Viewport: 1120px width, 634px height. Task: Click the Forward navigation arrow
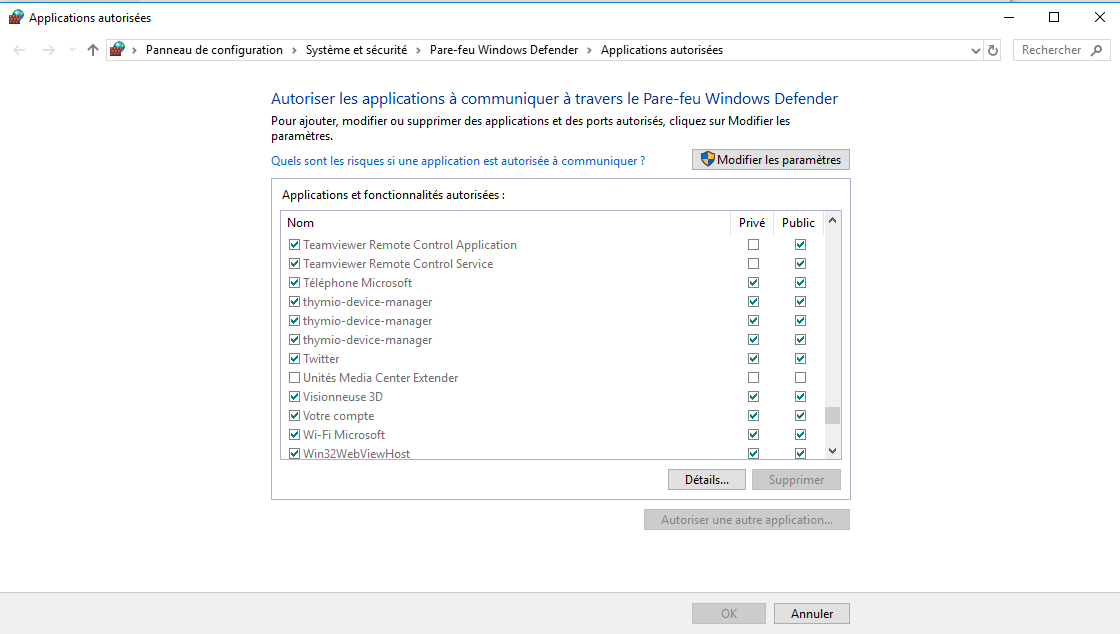point(48,50)
